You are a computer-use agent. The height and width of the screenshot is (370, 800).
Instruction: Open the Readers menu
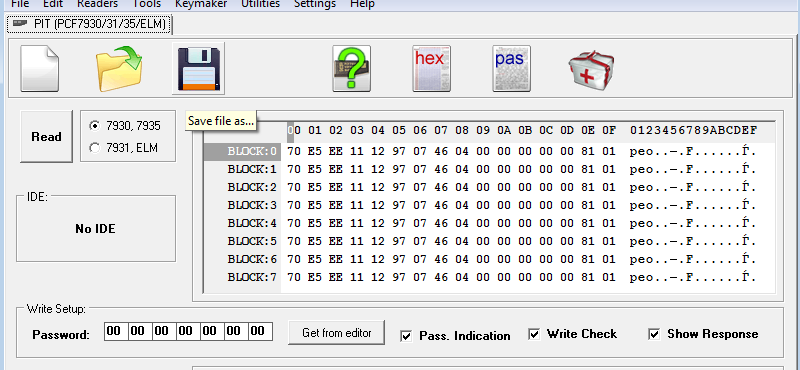97,4
